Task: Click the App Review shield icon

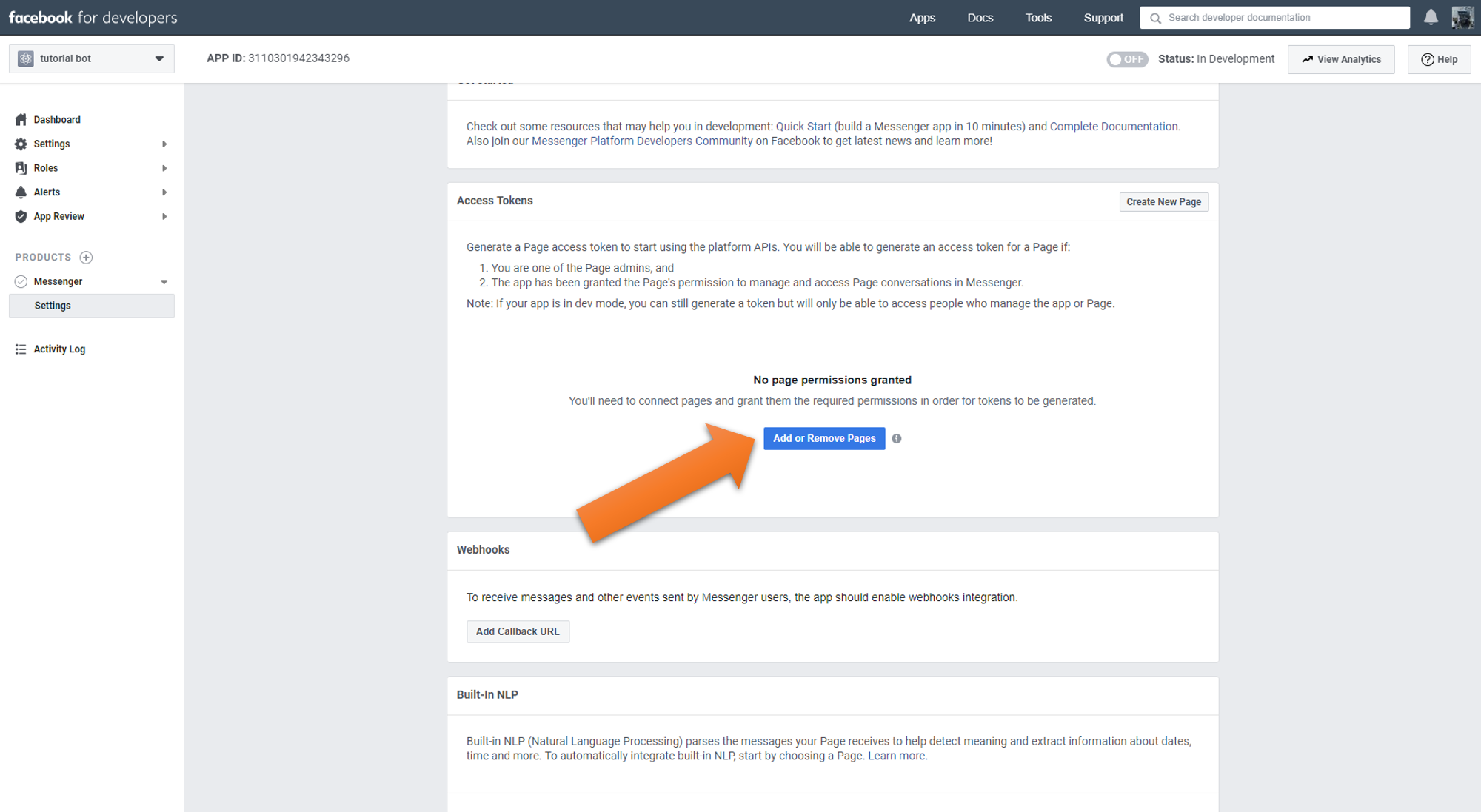Action: 21,216
